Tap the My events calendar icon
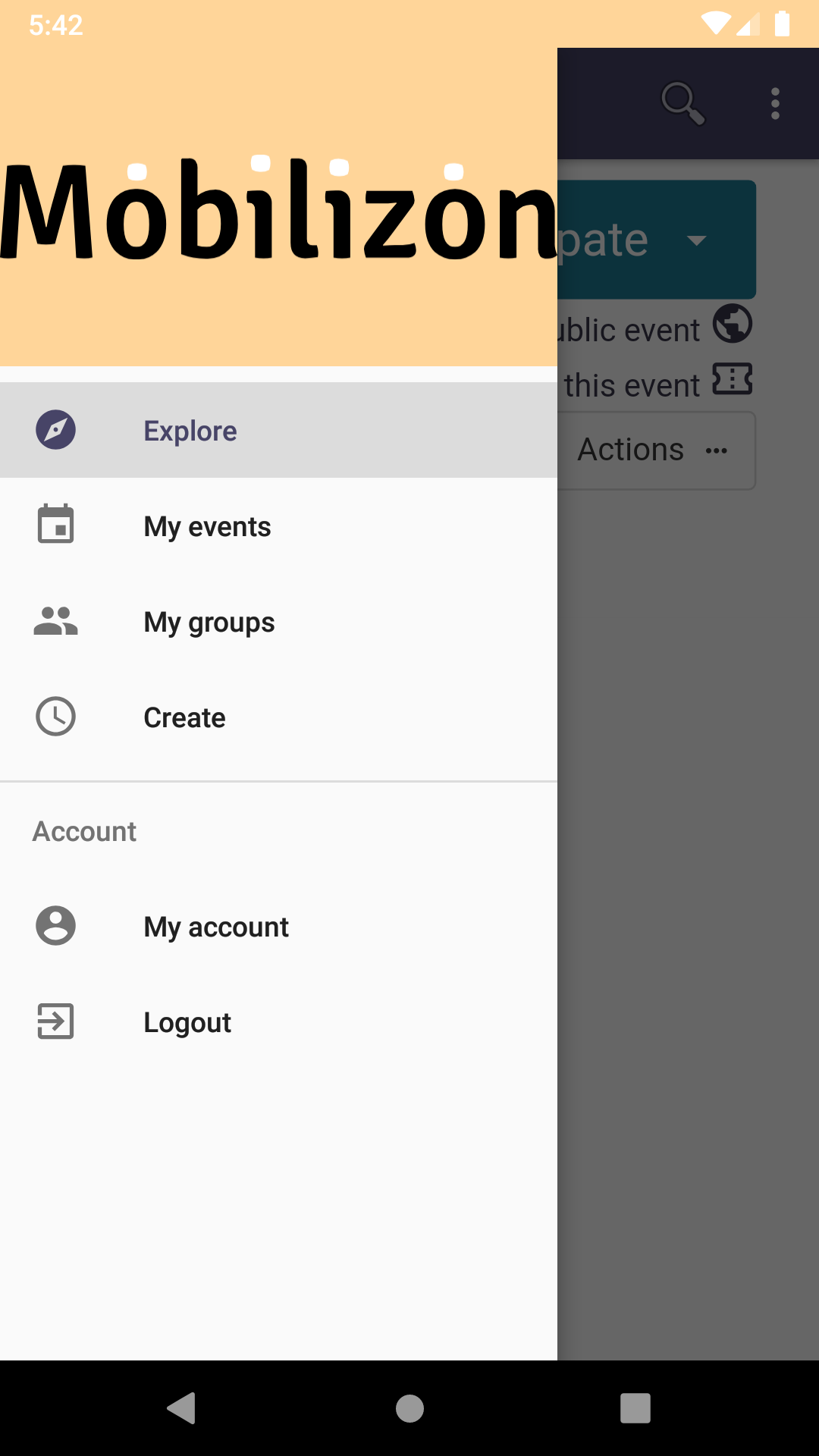The image size is (819, 1456). pyautogui.click(x=55, y=525)
